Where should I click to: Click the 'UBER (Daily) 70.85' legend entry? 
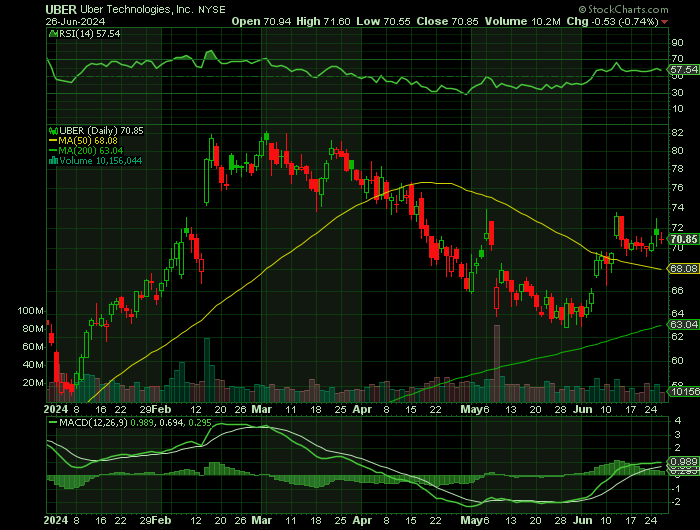101,131
